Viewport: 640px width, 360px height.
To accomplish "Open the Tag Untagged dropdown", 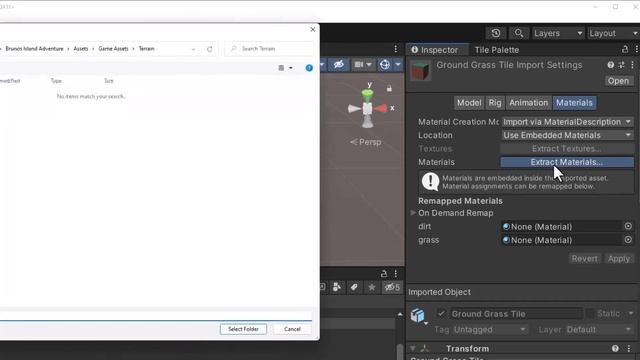I will 490,329.
